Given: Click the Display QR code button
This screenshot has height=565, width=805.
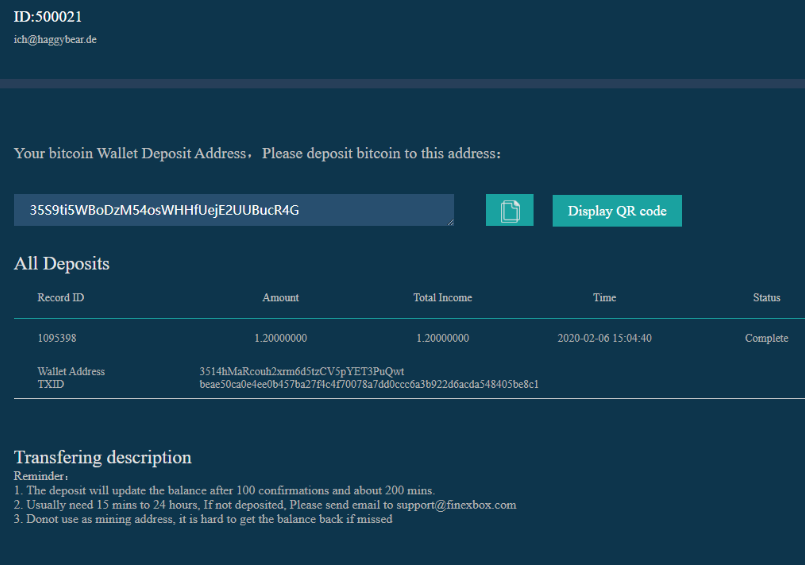Looking at the screenshot, I should [x=617, y=211].
